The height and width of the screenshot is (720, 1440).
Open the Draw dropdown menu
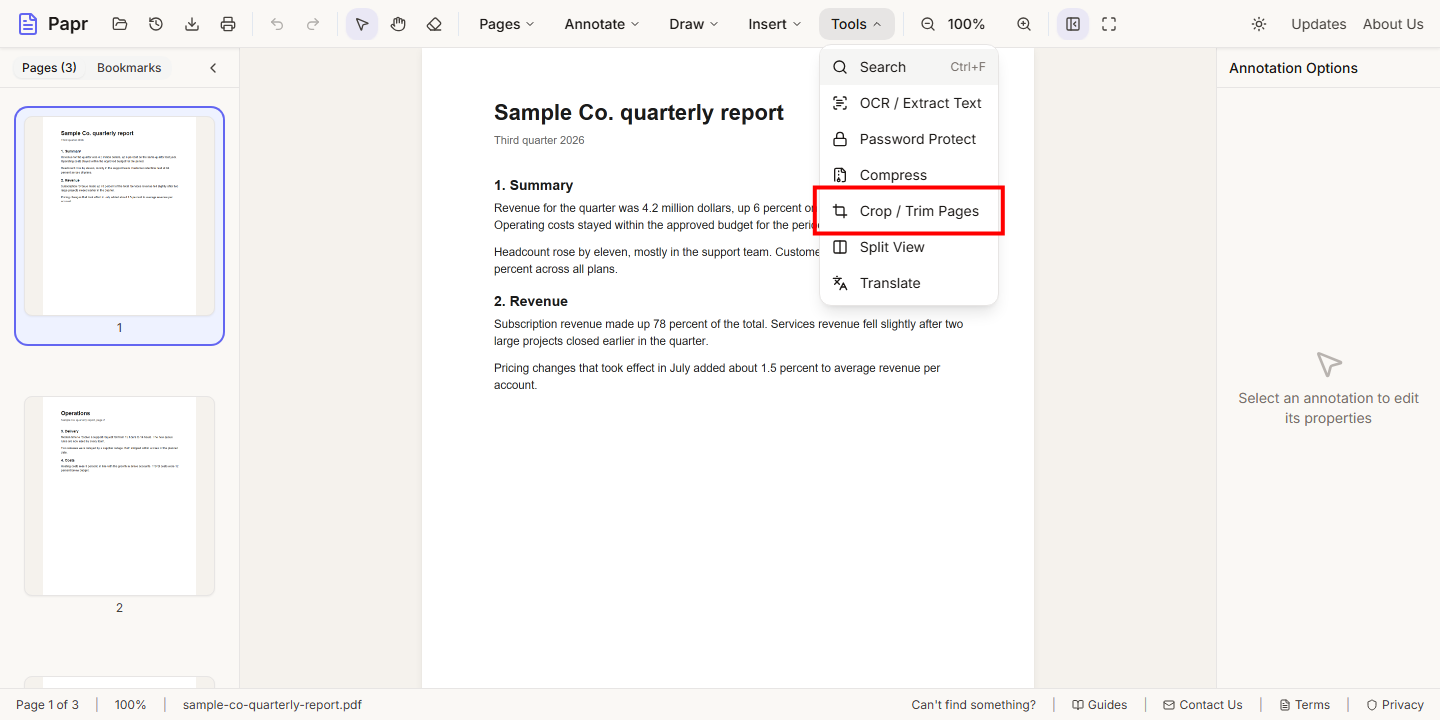tap(694, 24)
